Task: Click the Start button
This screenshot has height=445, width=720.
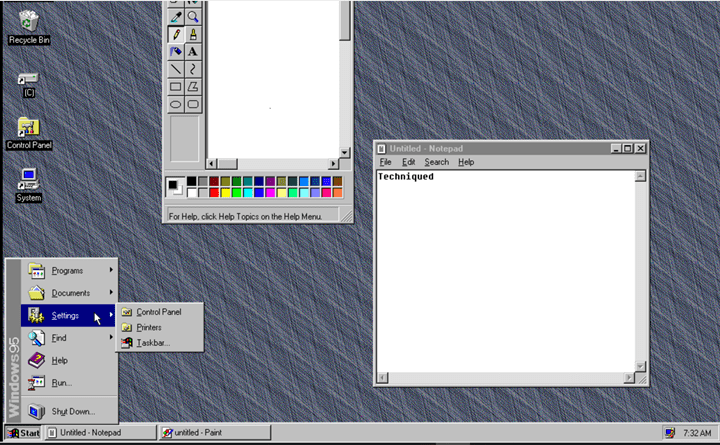Action: click(x=23, y=433)
